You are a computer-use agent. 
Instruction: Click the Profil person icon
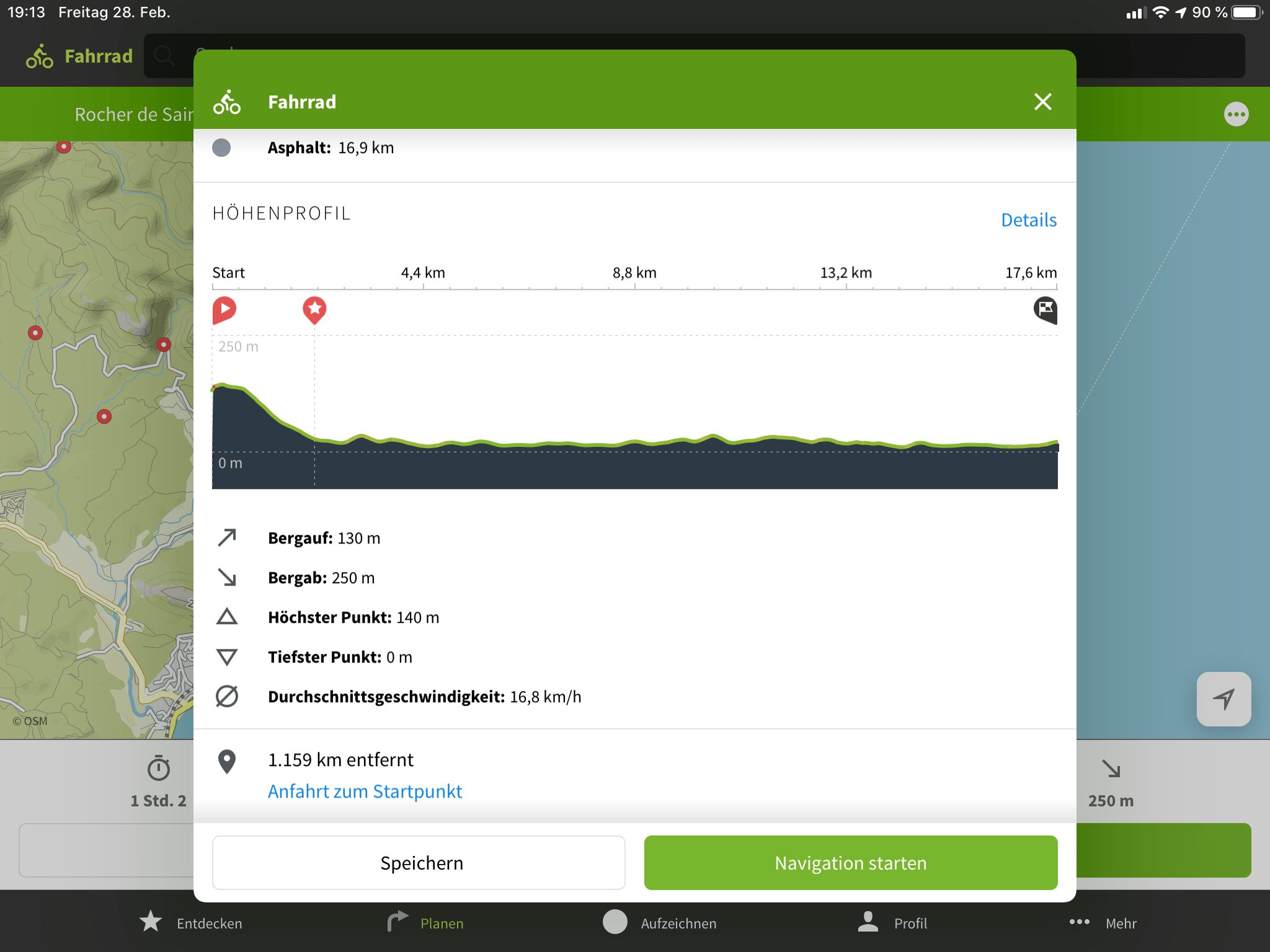(x=868, y=922)
